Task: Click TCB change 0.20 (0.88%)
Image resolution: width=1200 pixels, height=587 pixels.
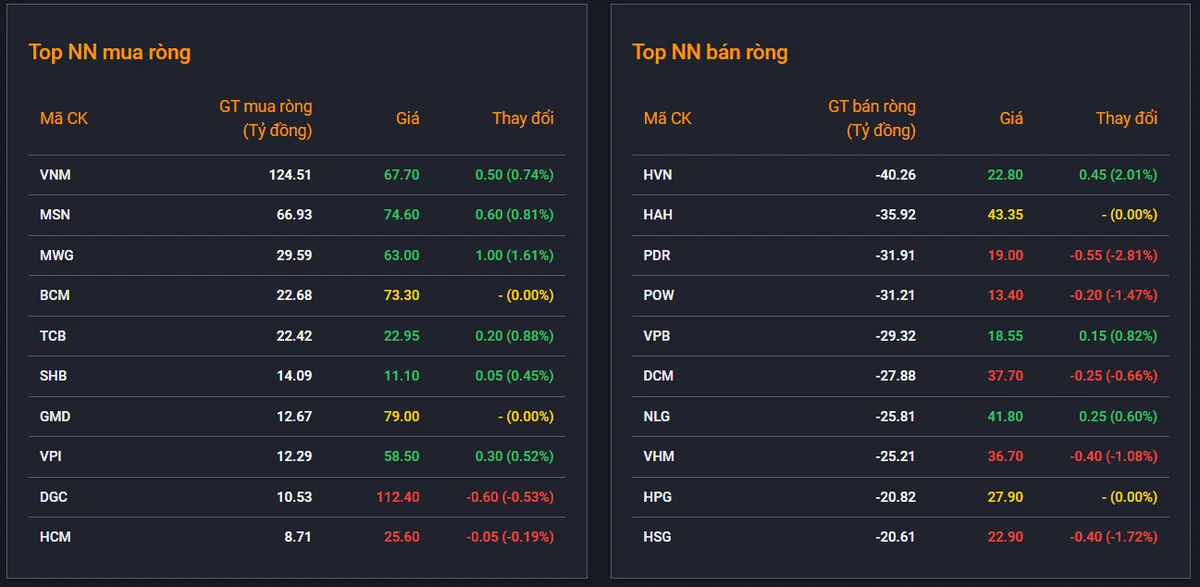Action: tap(514, 336)
